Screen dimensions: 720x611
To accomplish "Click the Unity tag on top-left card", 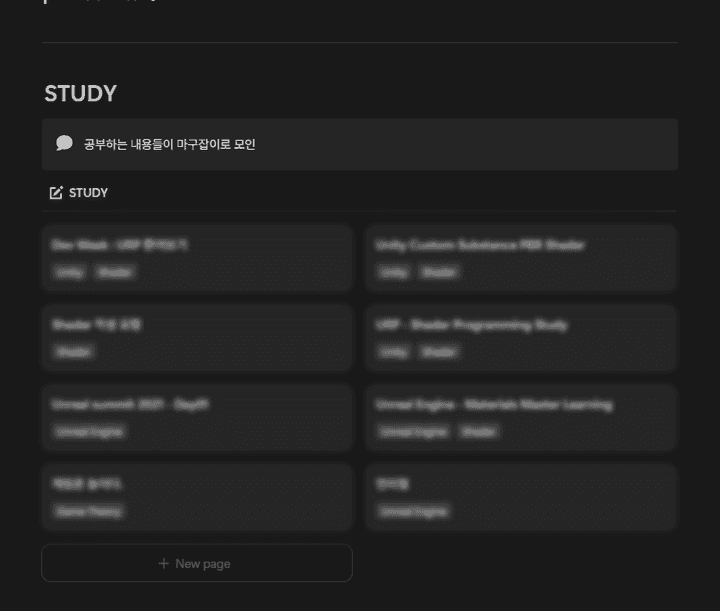I will [x=69, y=272].
